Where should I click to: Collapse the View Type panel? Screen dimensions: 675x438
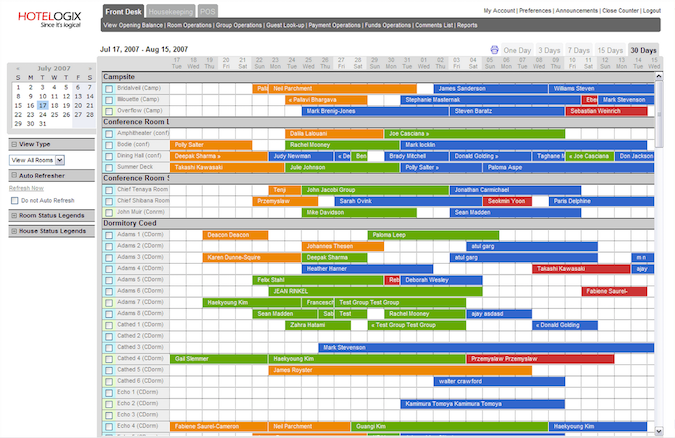coord(12,144)
